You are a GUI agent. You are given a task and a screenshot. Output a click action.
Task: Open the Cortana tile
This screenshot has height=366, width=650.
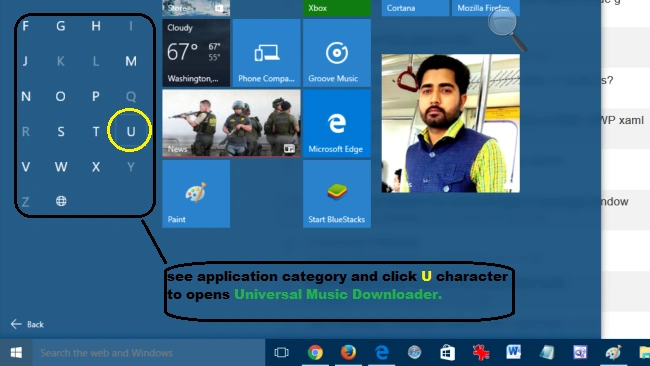(x=415, y=8)
